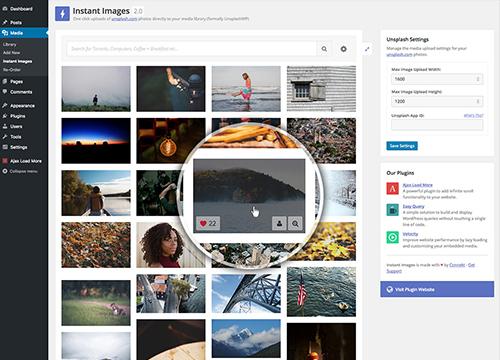The image size is (500, 360).
Task: Click the expand view arrows icon
Action: coord(367,49)
